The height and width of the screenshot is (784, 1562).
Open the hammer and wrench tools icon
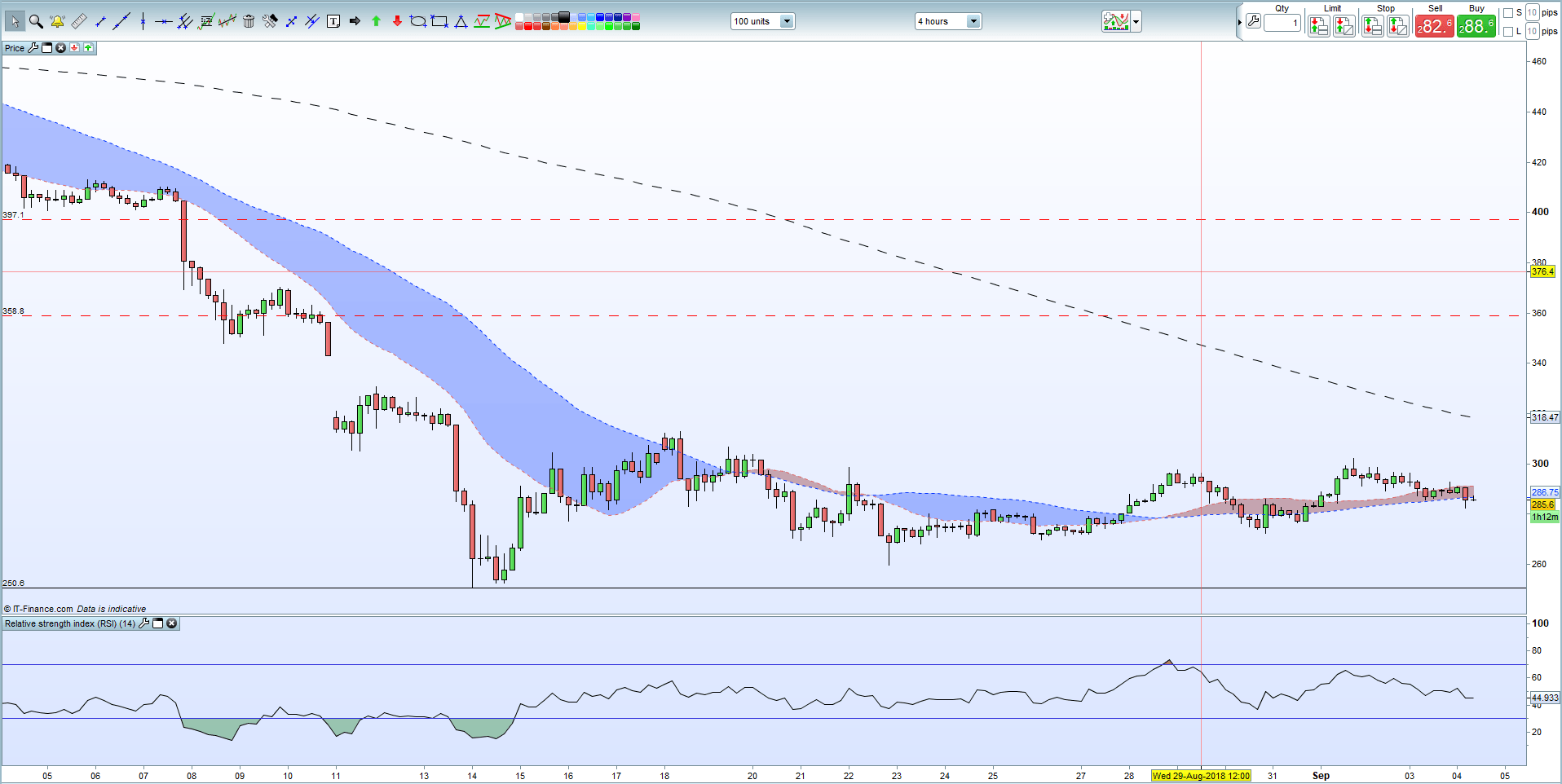pos(270,21)
